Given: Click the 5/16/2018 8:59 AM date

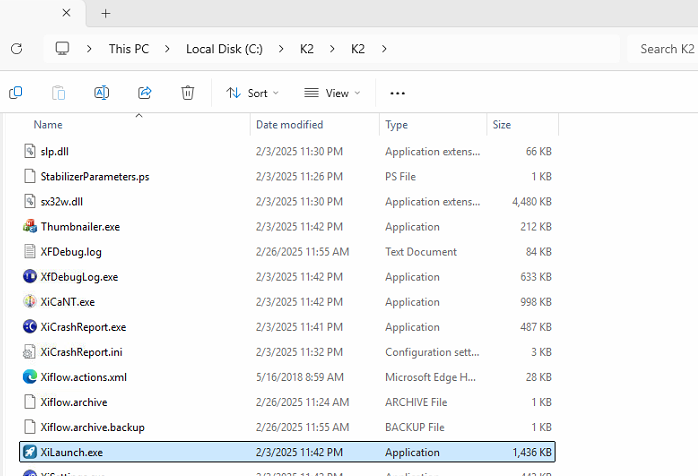Looking at the screenshot, I should coord(300,377).
